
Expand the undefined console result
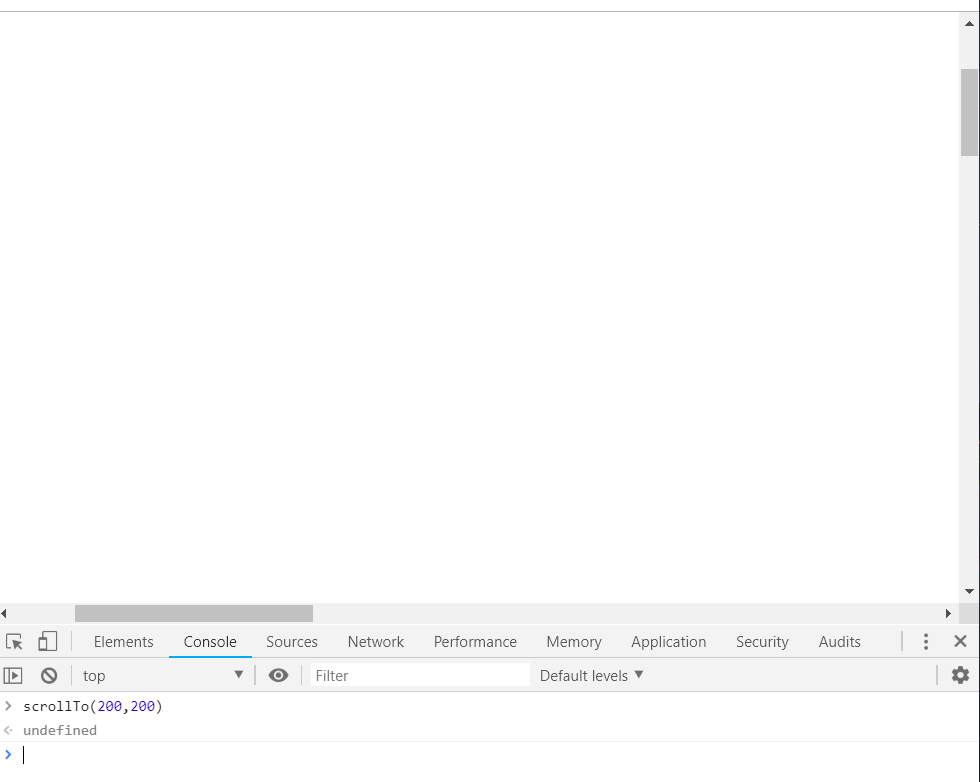pyautogui.click(x=8, y=730)
